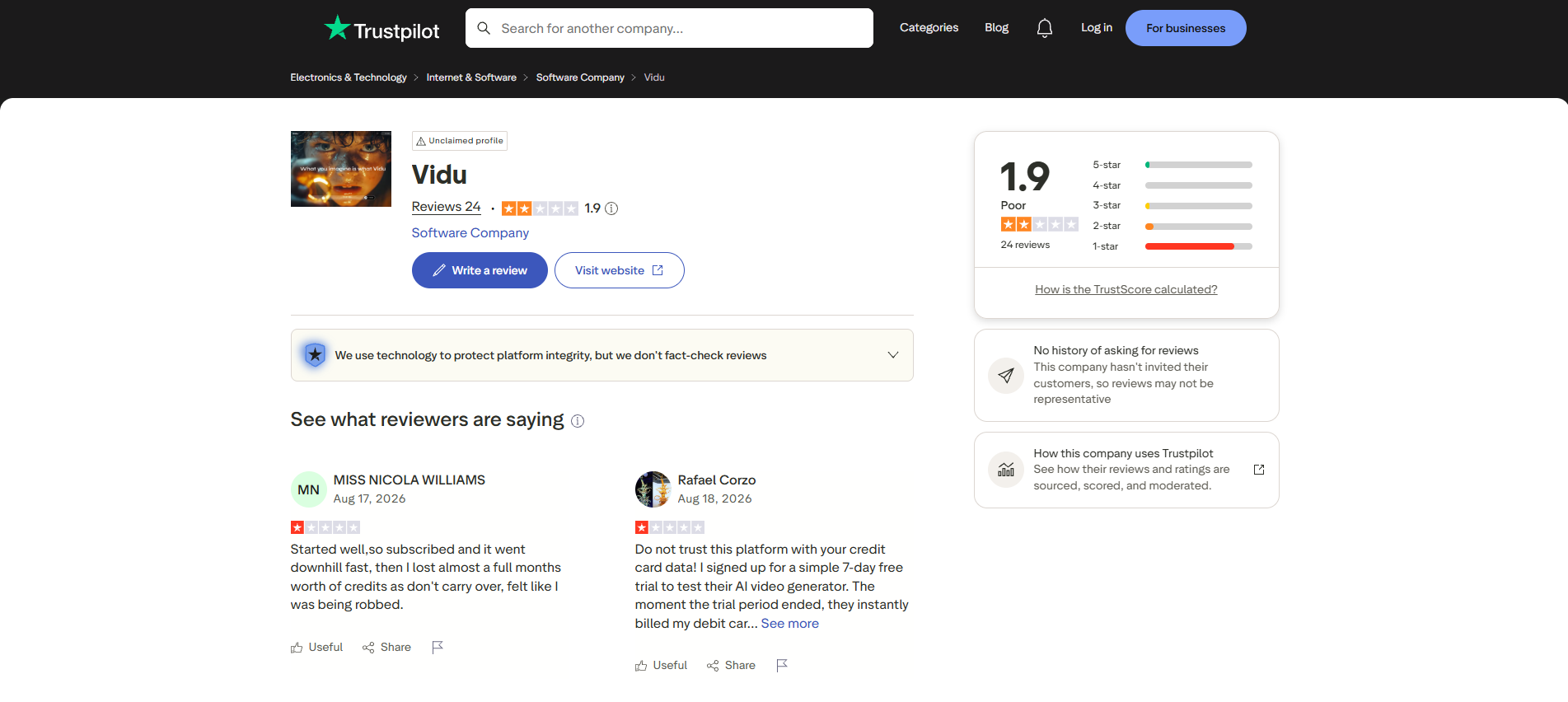Open the Software Company category link under Vidu
The height and width of the screenshot is (702, 1568).
(x=470, y=233)
